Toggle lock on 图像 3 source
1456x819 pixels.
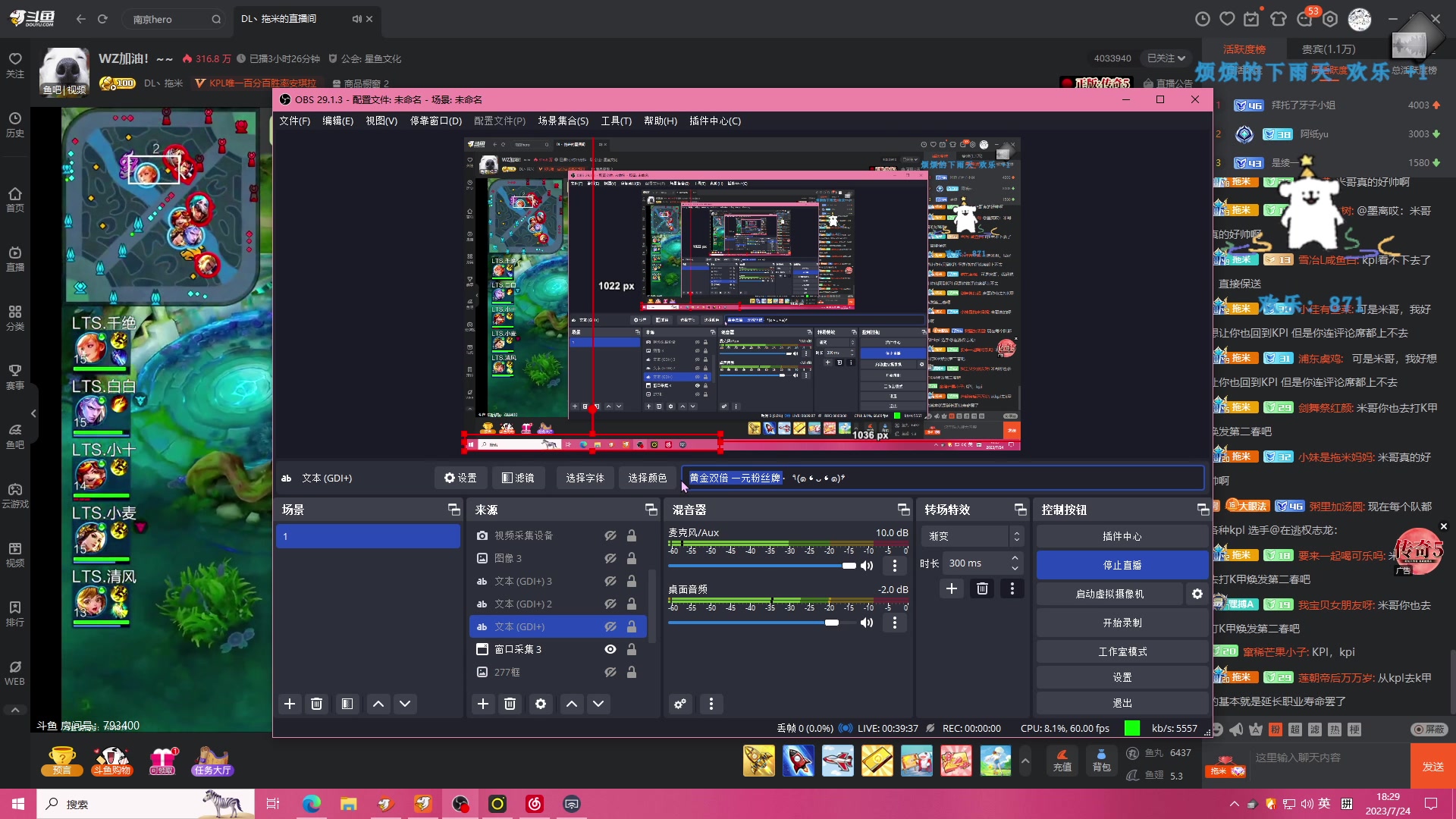click(x=632, y=558)
